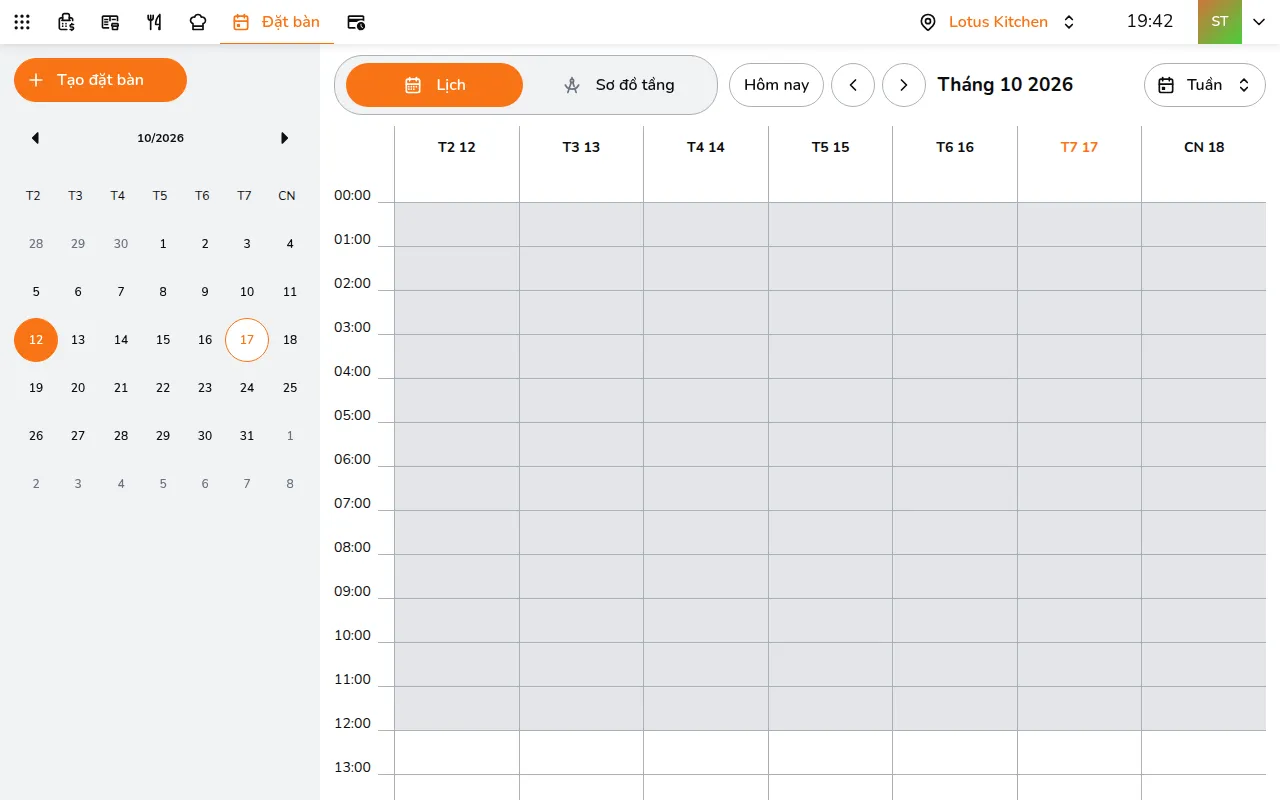Open the cash register icon in top bar
This screenshot has height=800, width=1280.
pyautogui.click(x=66, y=22)
